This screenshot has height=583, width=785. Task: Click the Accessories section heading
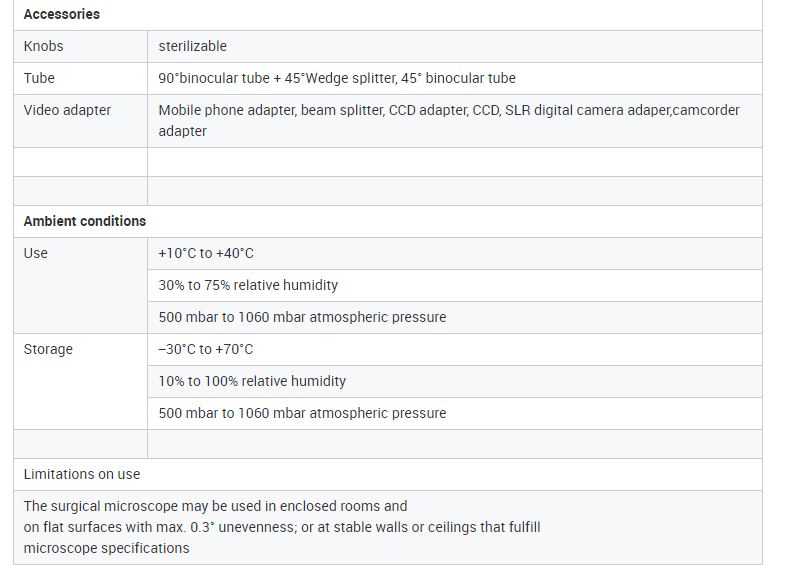tap(62, 15)
